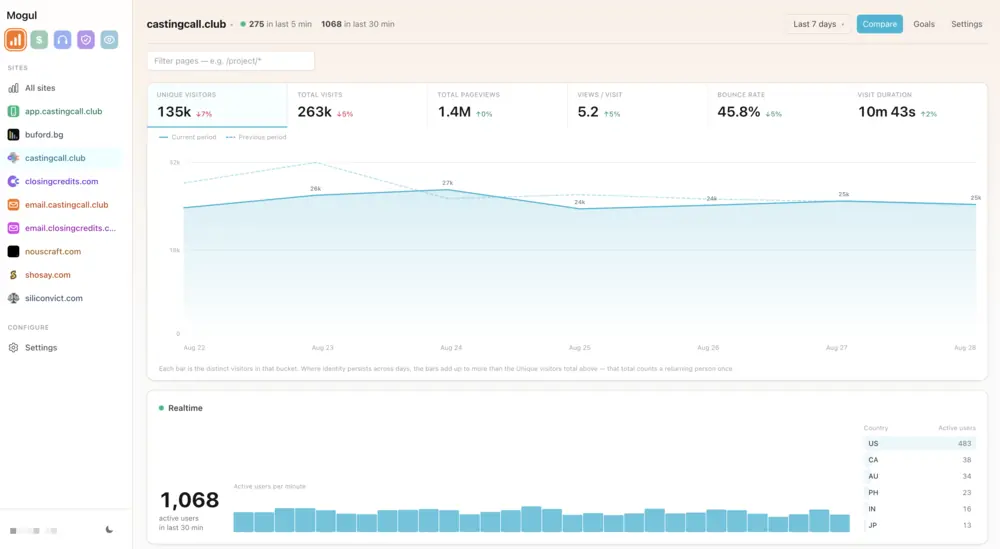Click the Realtime section heading

(185, 408)
